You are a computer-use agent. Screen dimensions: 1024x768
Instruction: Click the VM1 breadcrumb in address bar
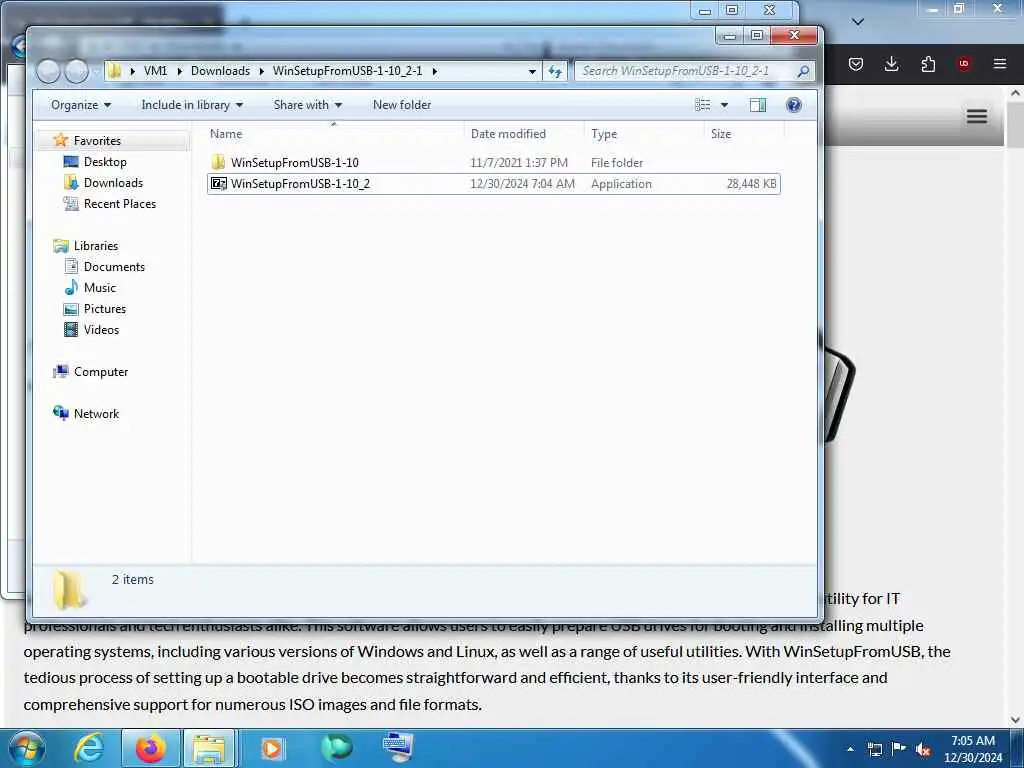(x=155, y=71)
